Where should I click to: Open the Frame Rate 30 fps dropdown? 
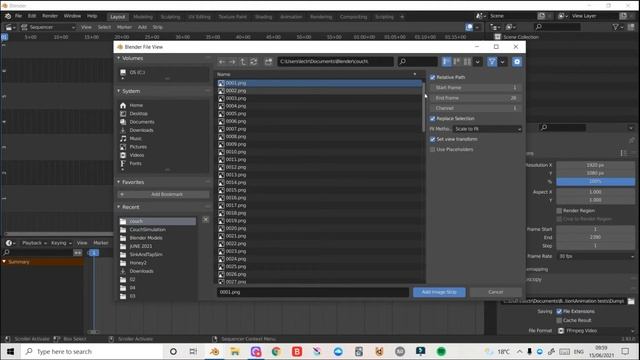point(596,256)
